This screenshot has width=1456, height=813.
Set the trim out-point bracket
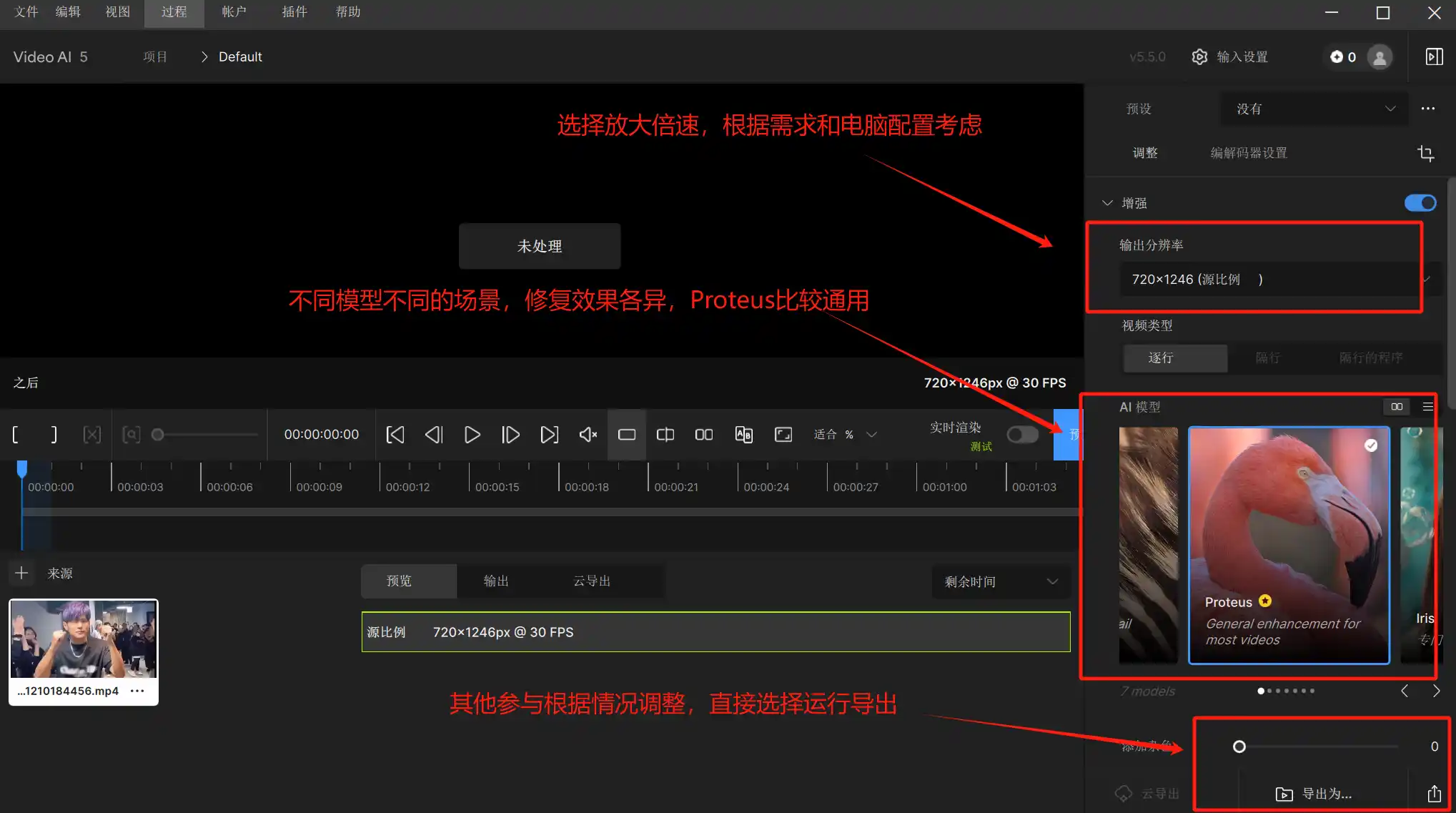[x=54, y=434]
